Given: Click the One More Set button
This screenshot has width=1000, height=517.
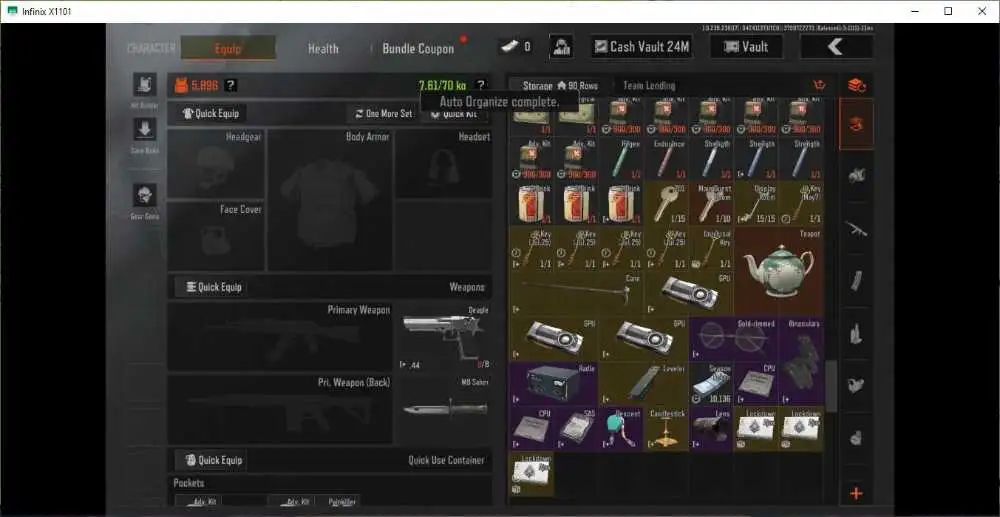Looking at the screenshot, I should pyautogui.click(x=383, y=113).
